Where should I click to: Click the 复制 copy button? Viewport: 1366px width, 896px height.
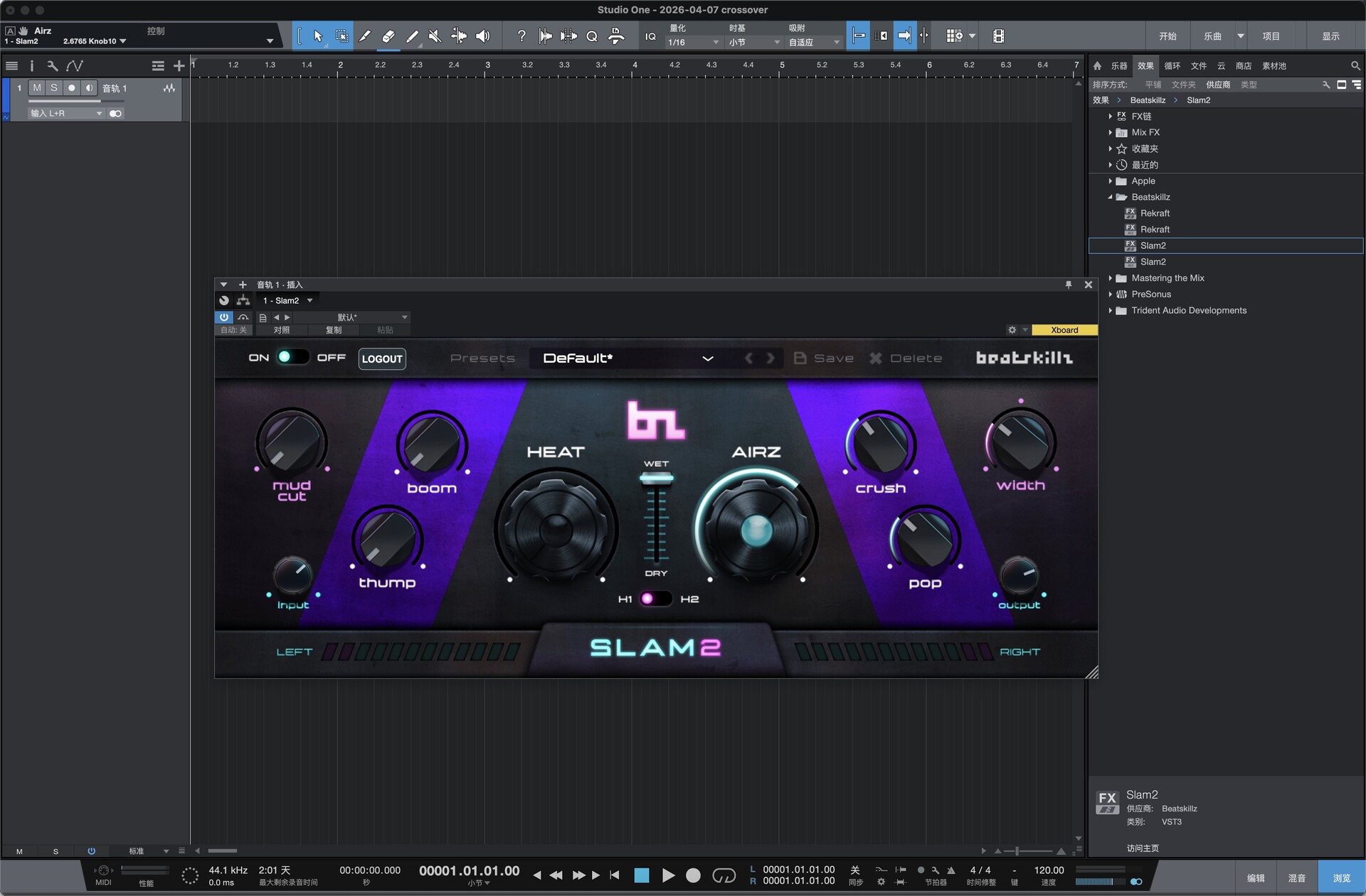(334, 330)
